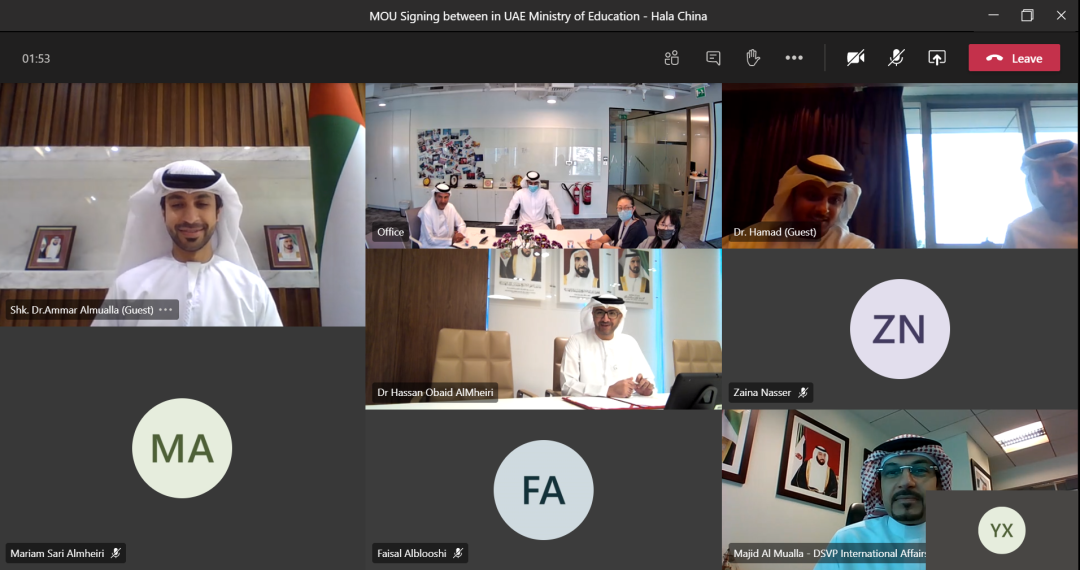
Task: Click the FA avatar of Faisal Albalooshi
Action: (x=543, y=489)
